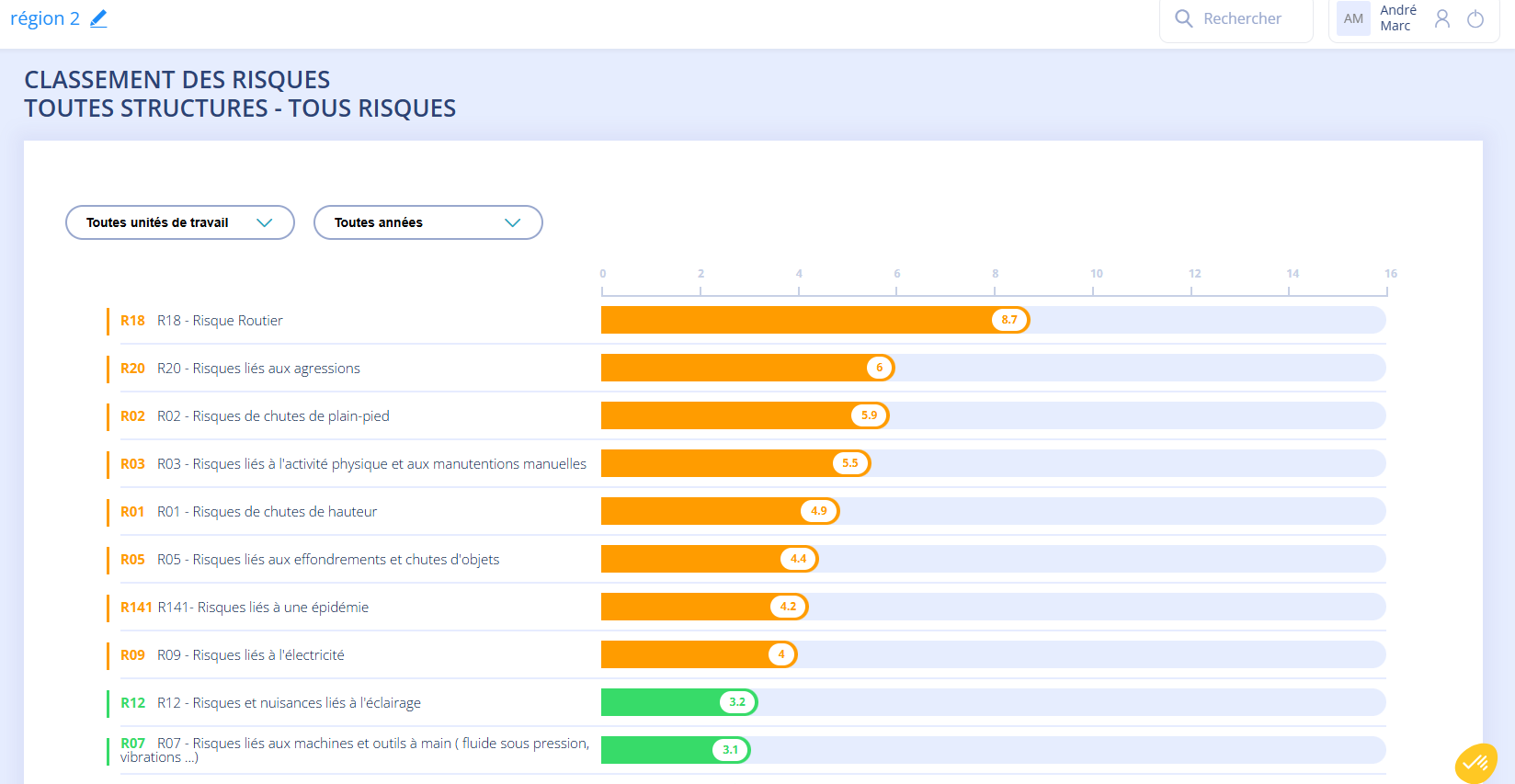Open the Toutes années dropdown
The width and height of the screenshot is (1515, 784).
(428, 222)
